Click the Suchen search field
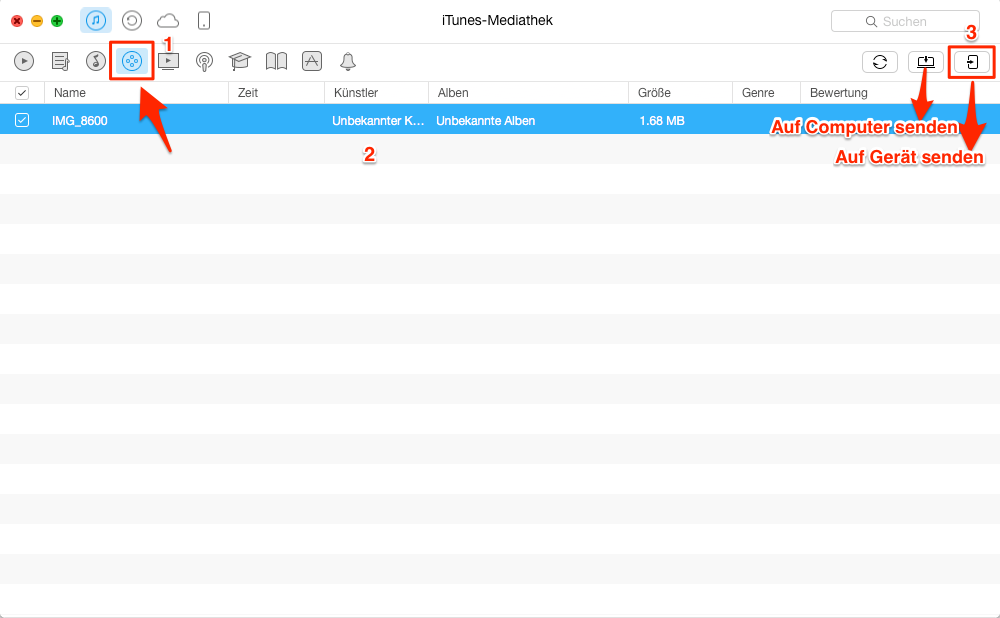The image size is (1000, 618). (x=905, y=21)
